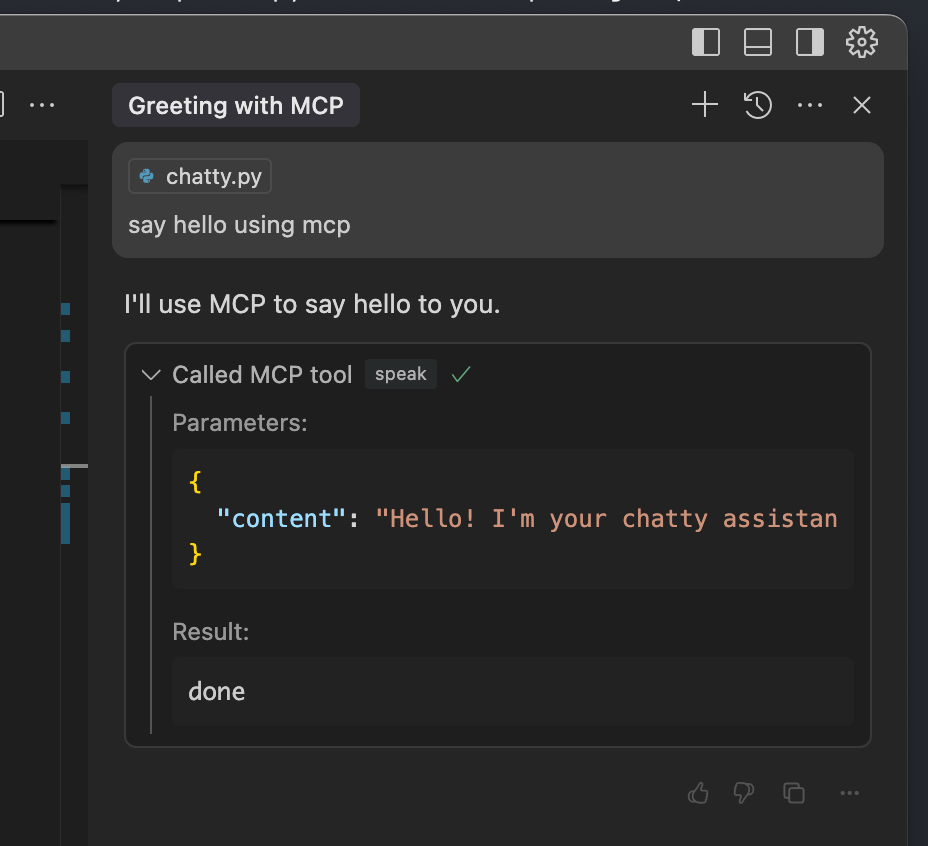Image resolution: width=928 pixels, height=846 pixels.
Task: Open the settings gear in title bar
Action: pos(861,42)
